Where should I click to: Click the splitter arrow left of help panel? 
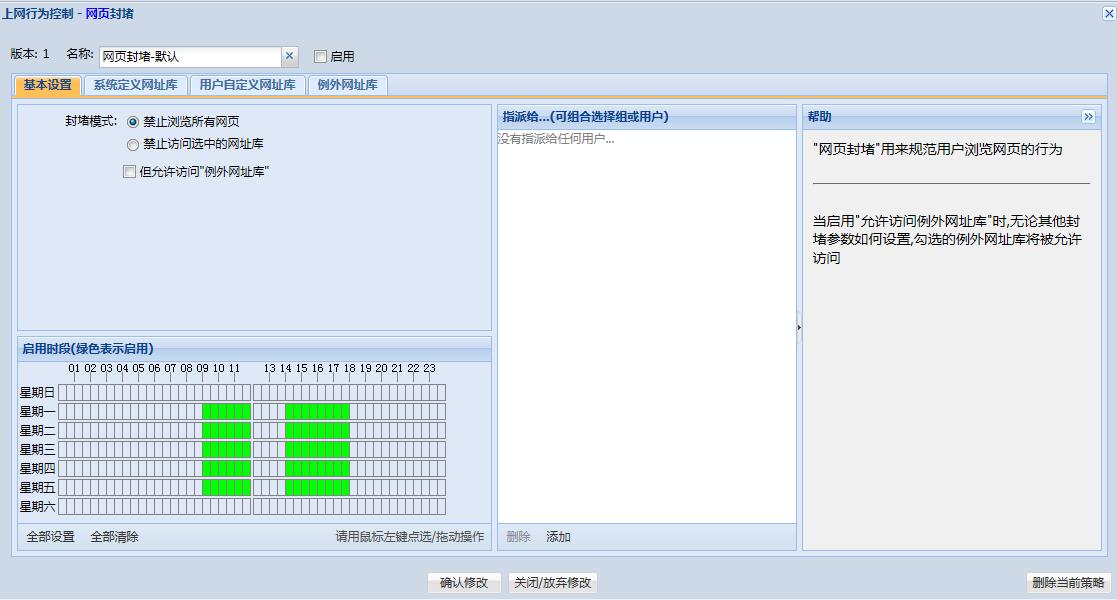(x=799, y=327)
